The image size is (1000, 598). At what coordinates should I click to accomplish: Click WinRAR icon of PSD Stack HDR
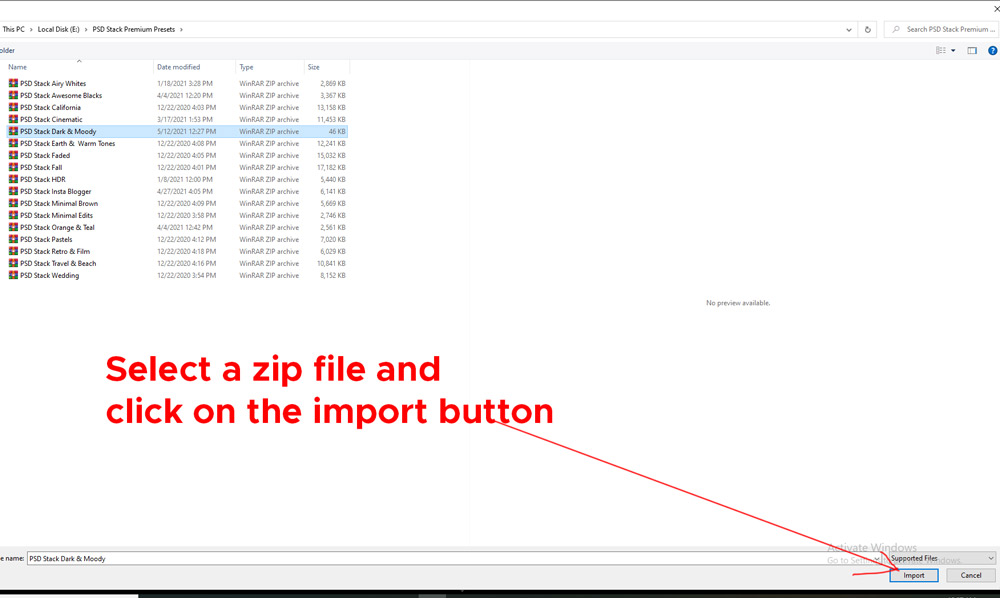13,179
